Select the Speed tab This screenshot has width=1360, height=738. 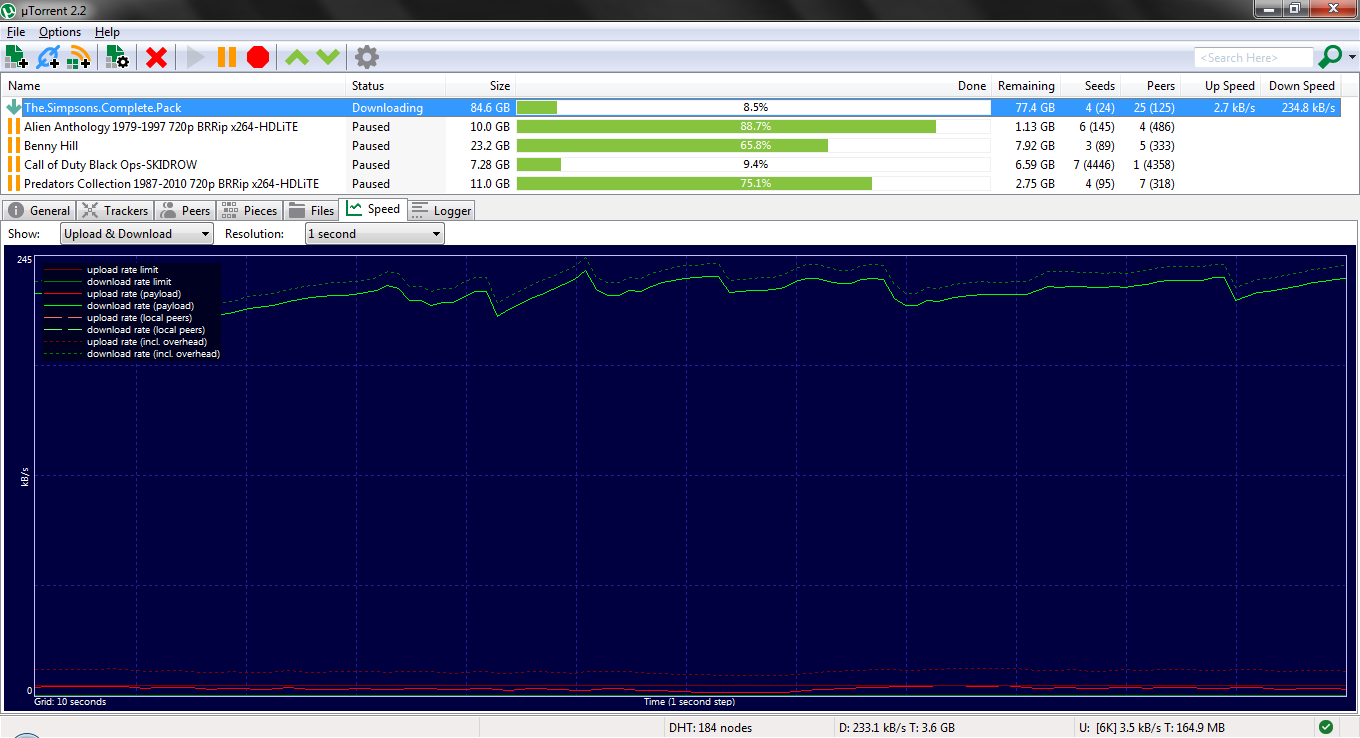click(x=373, y=210)
